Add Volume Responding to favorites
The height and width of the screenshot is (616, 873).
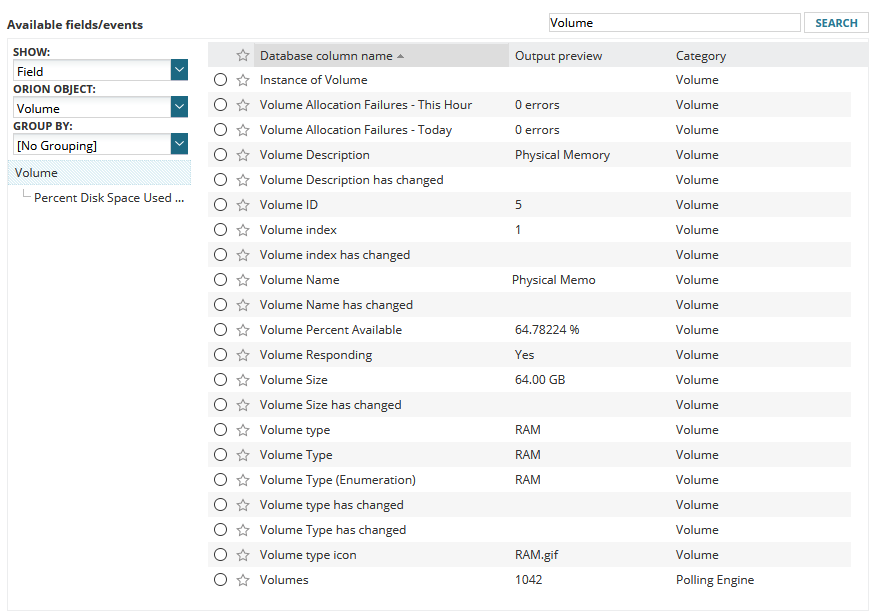(241, 354)
